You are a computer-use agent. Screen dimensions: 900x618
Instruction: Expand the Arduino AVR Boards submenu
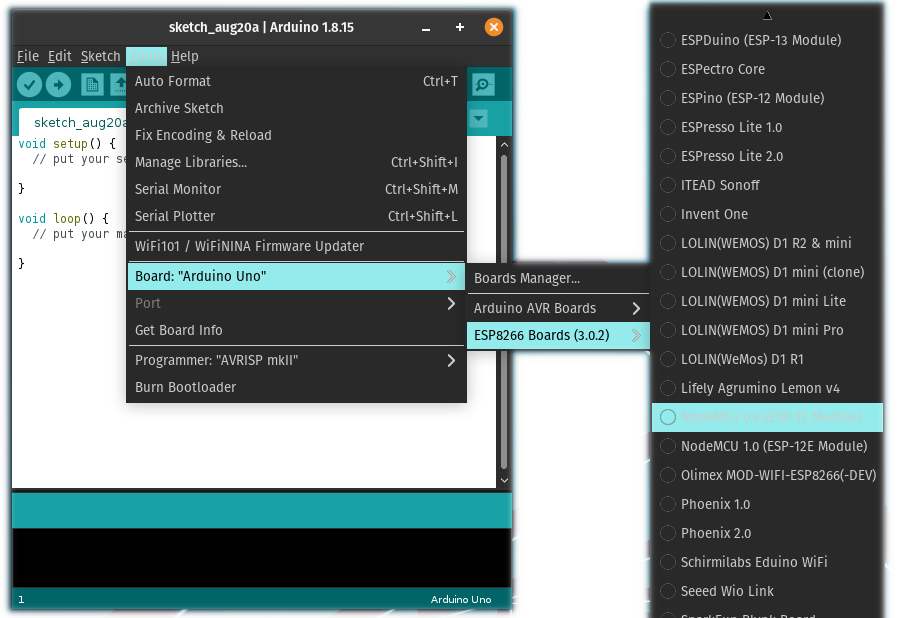[x=558, y=308]
